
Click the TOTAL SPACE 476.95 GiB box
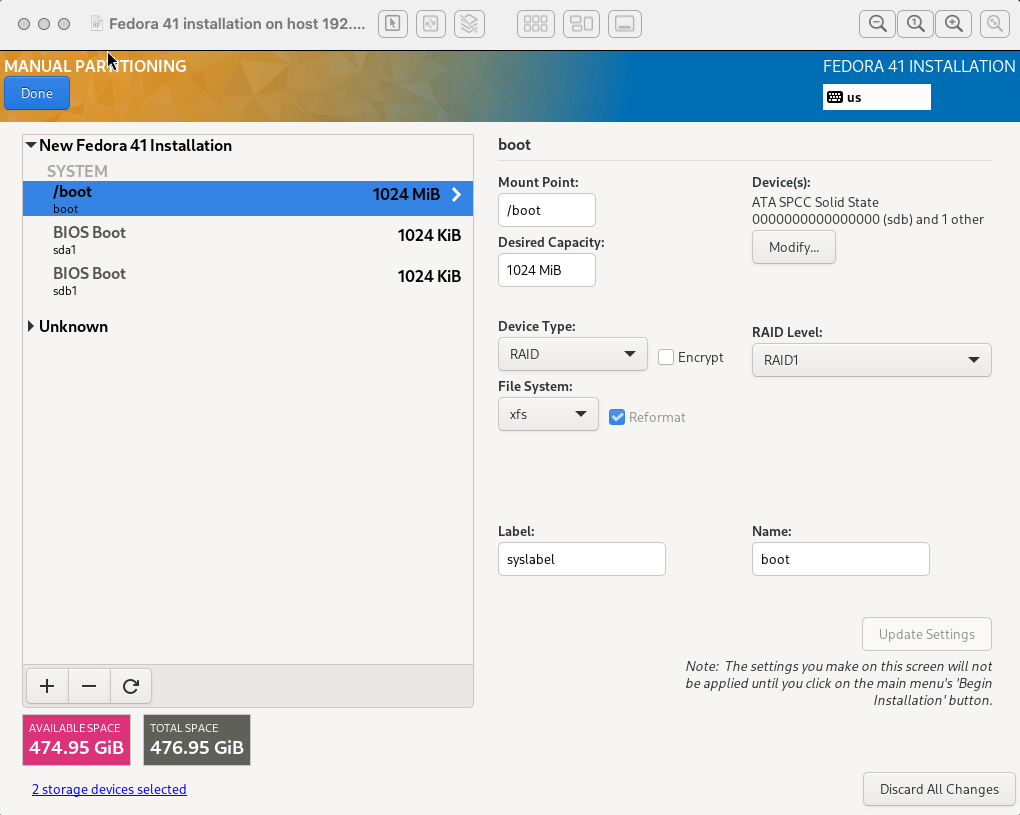tap(196, 740)
